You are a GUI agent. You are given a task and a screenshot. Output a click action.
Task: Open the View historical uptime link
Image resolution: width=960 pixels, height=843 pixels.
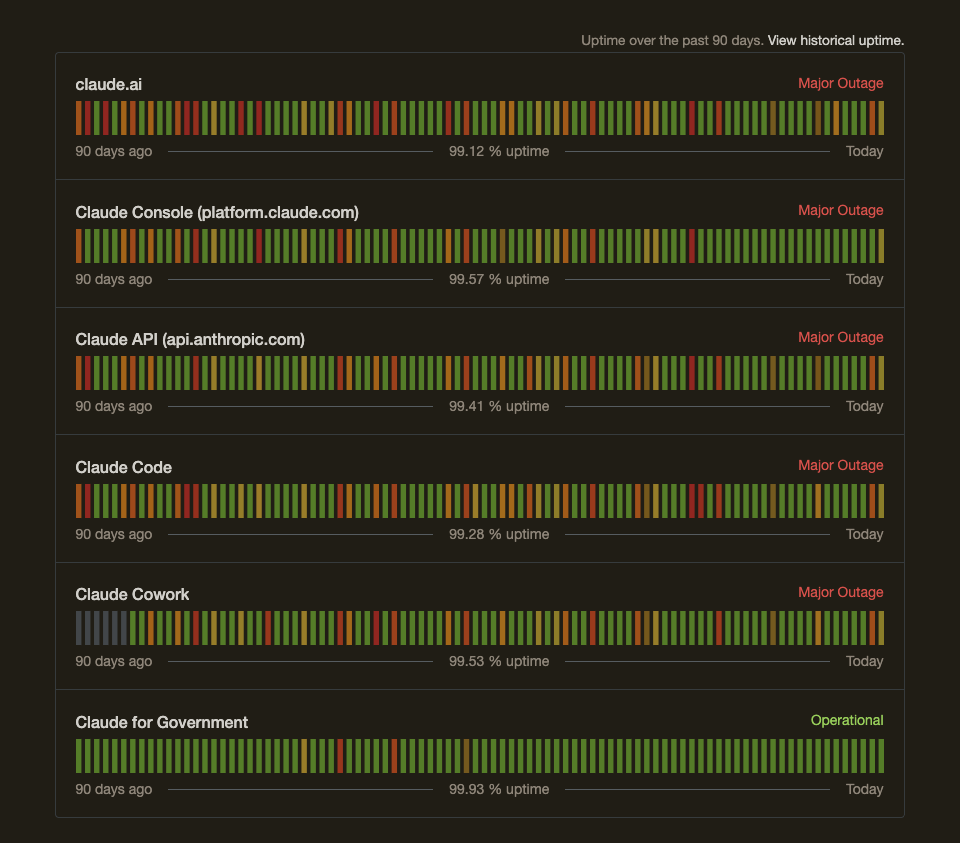point(836,40)
